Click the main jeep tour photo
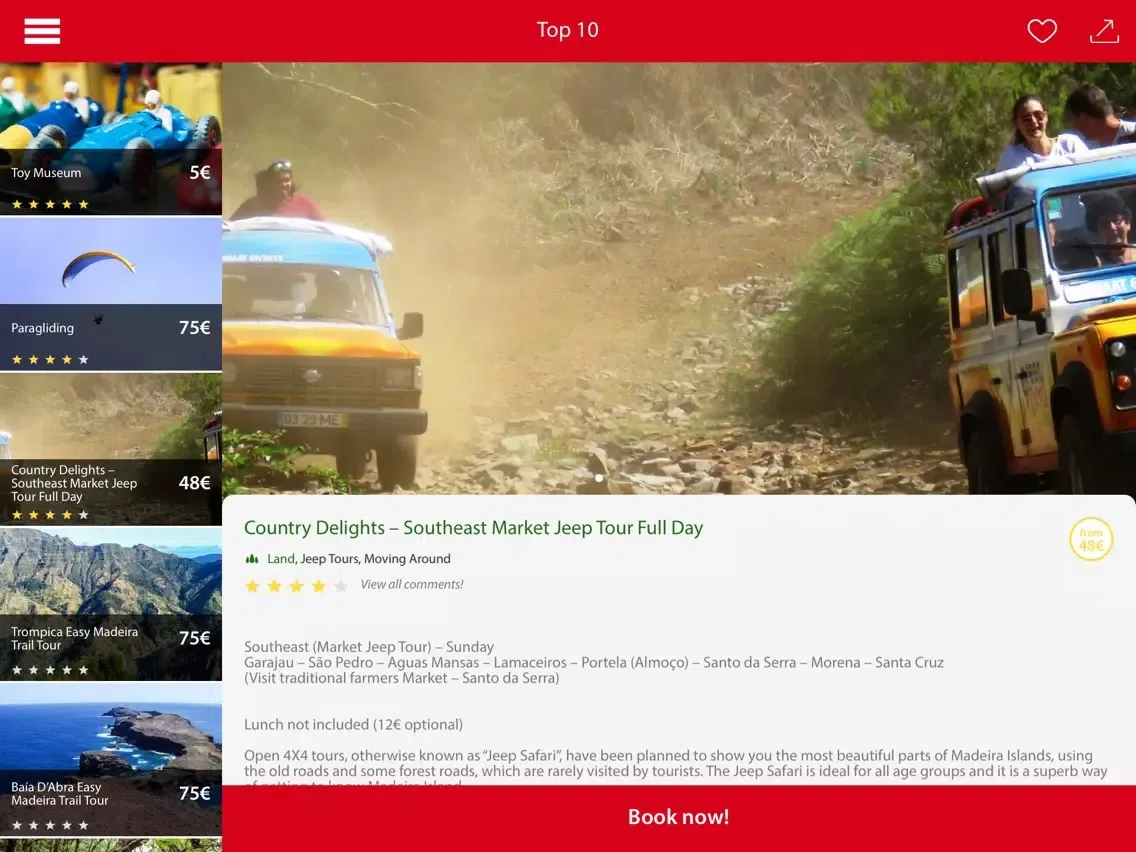1136x852 pixels. tap(679, 278)
